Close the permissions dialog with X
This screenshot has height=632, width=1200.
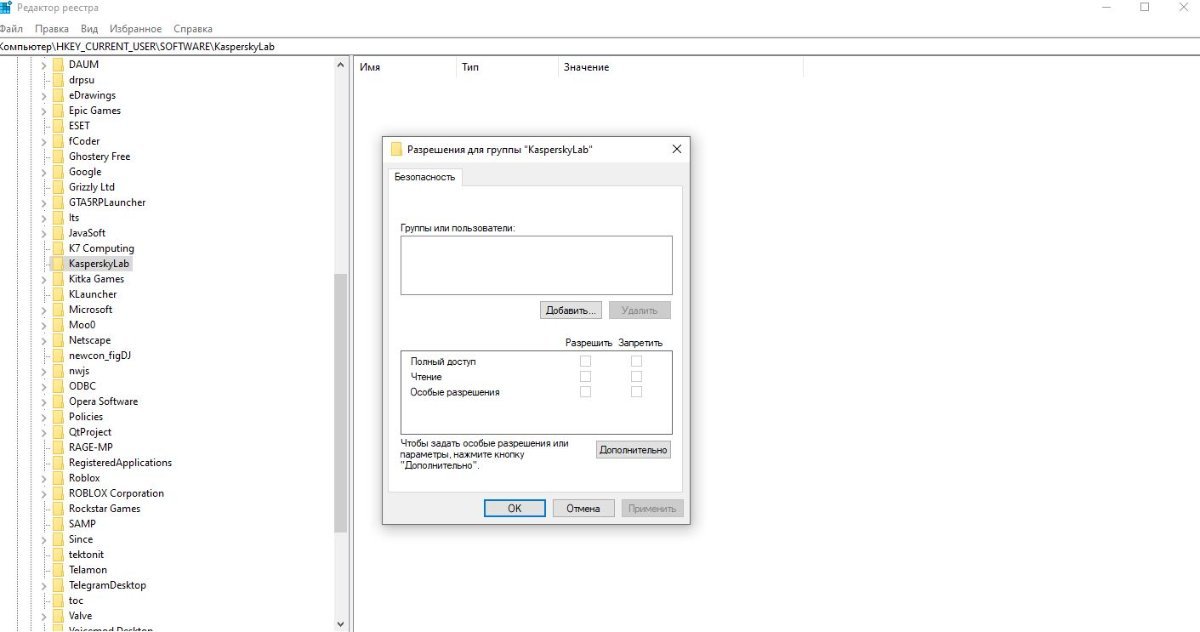click(x=677, y=149)
